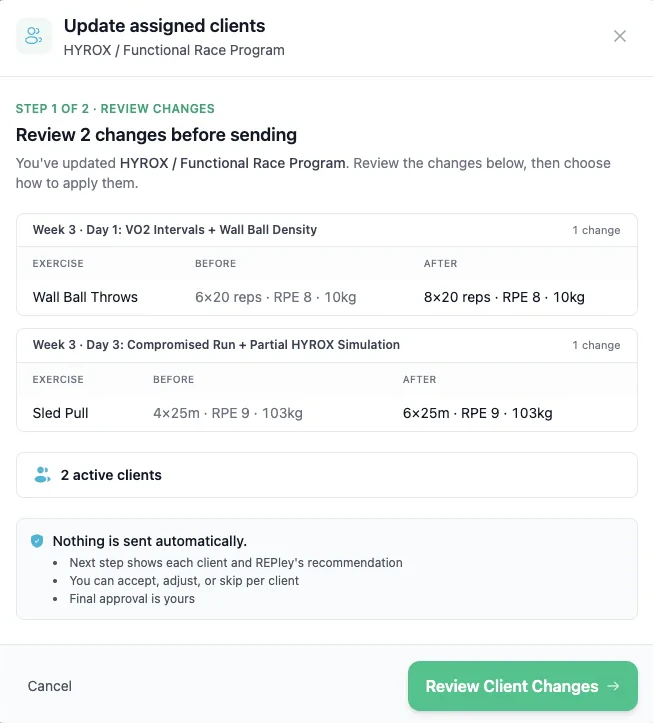Click the bullet 'Final approval is yours'
Image resolution: width=653 pixels, height=723 pixels.
point(132,599)
